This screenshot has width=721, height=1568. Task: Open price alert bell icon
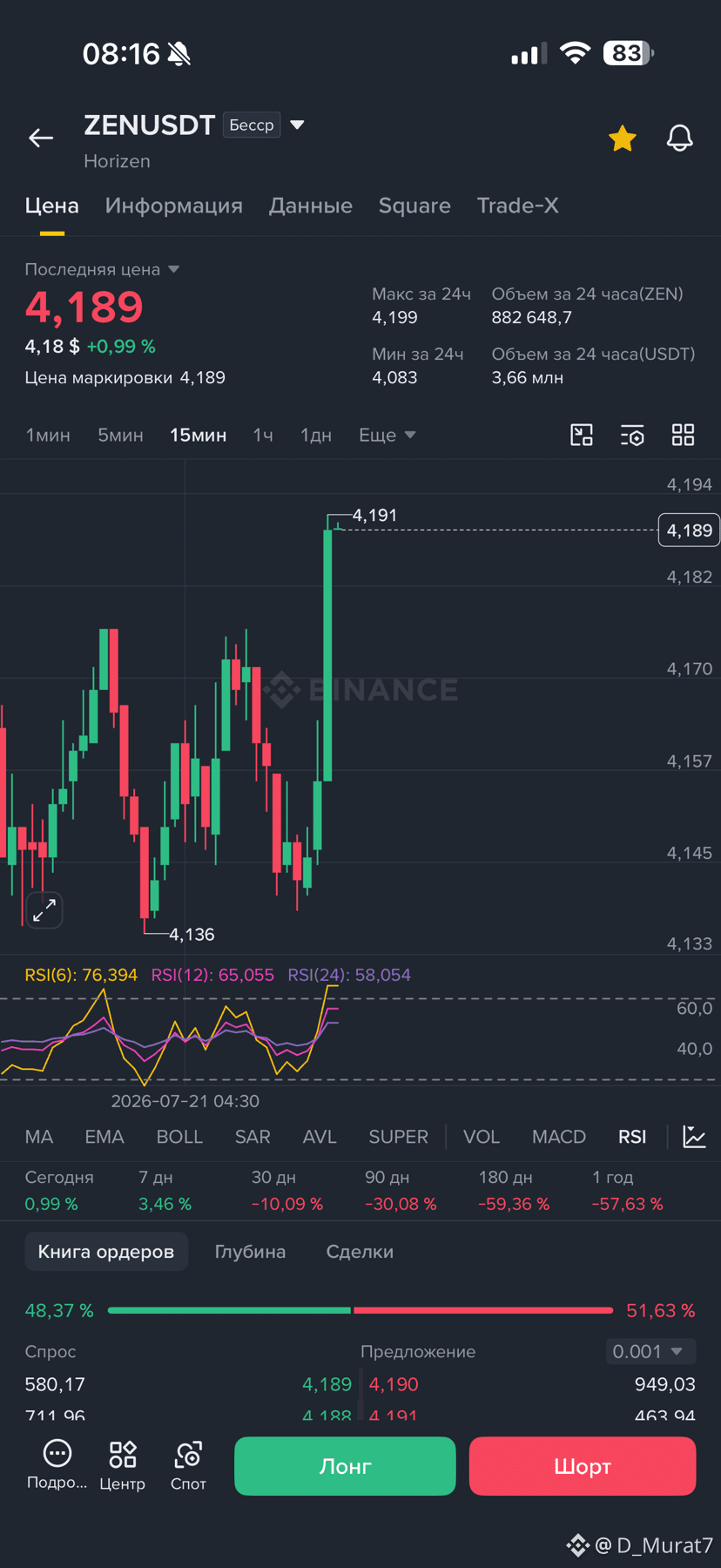pyautogui.click(x=679, y=138)
